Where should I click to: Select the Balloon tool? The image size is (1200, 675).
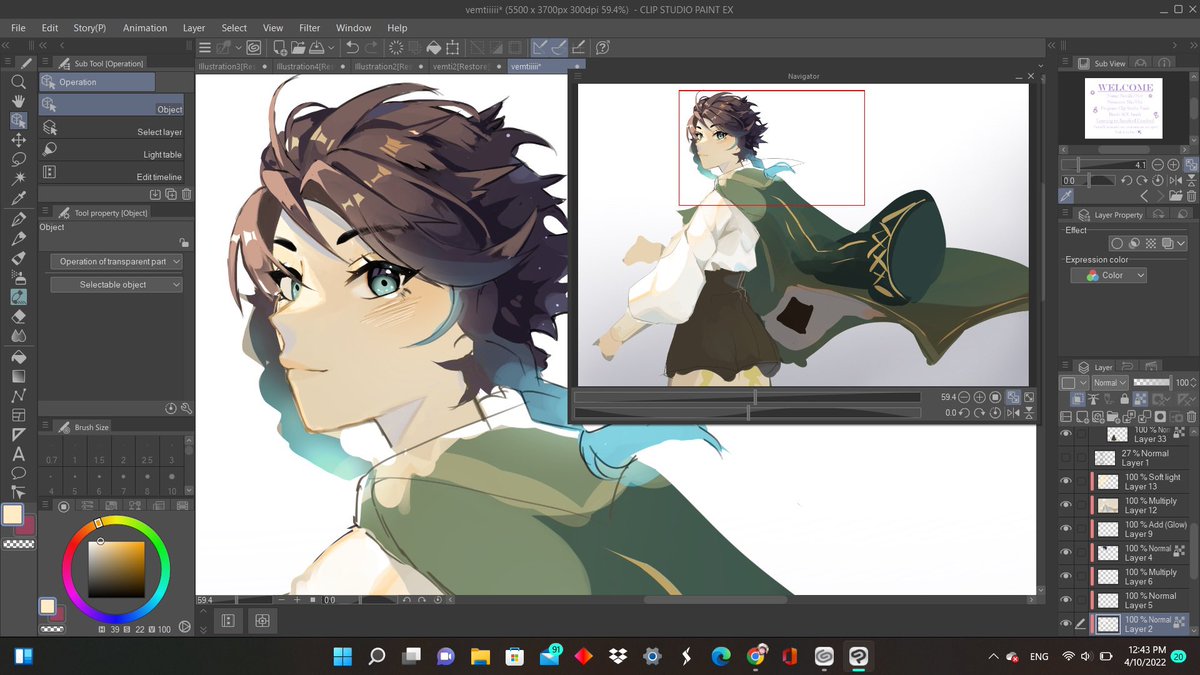[x=18, y=472]
